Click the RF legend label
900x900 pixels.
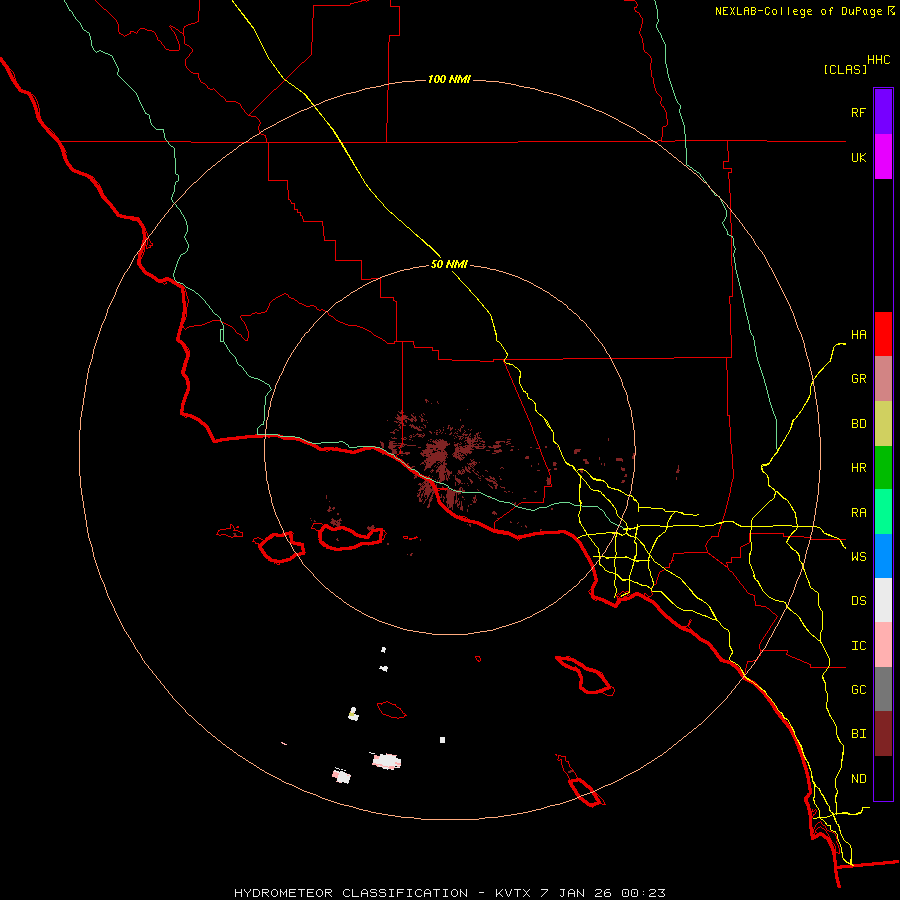pyautogui.click(x=858, y=112)
